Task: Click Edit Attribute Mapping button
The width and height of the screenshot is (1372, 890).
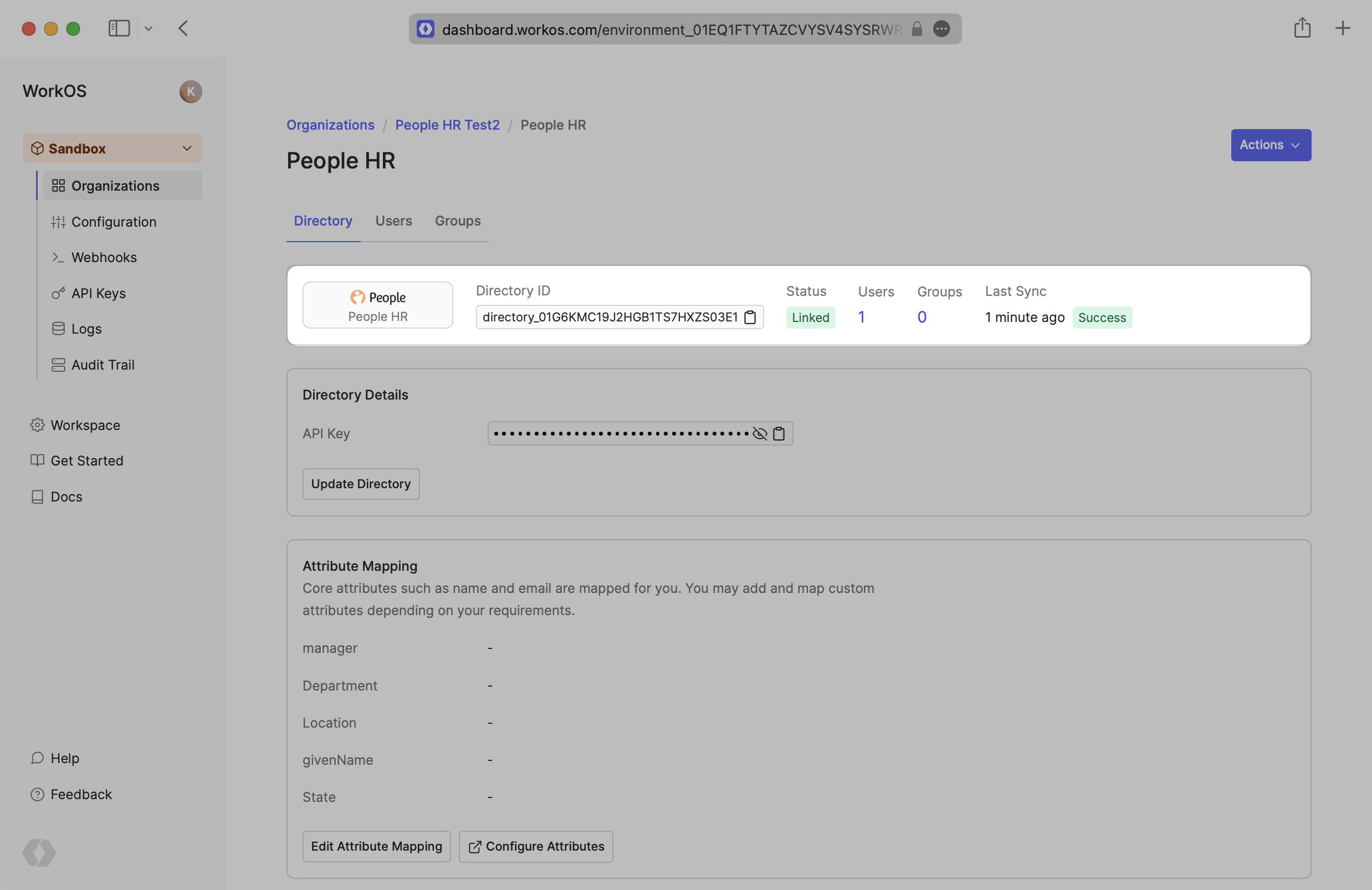Action: coord(376,846)
